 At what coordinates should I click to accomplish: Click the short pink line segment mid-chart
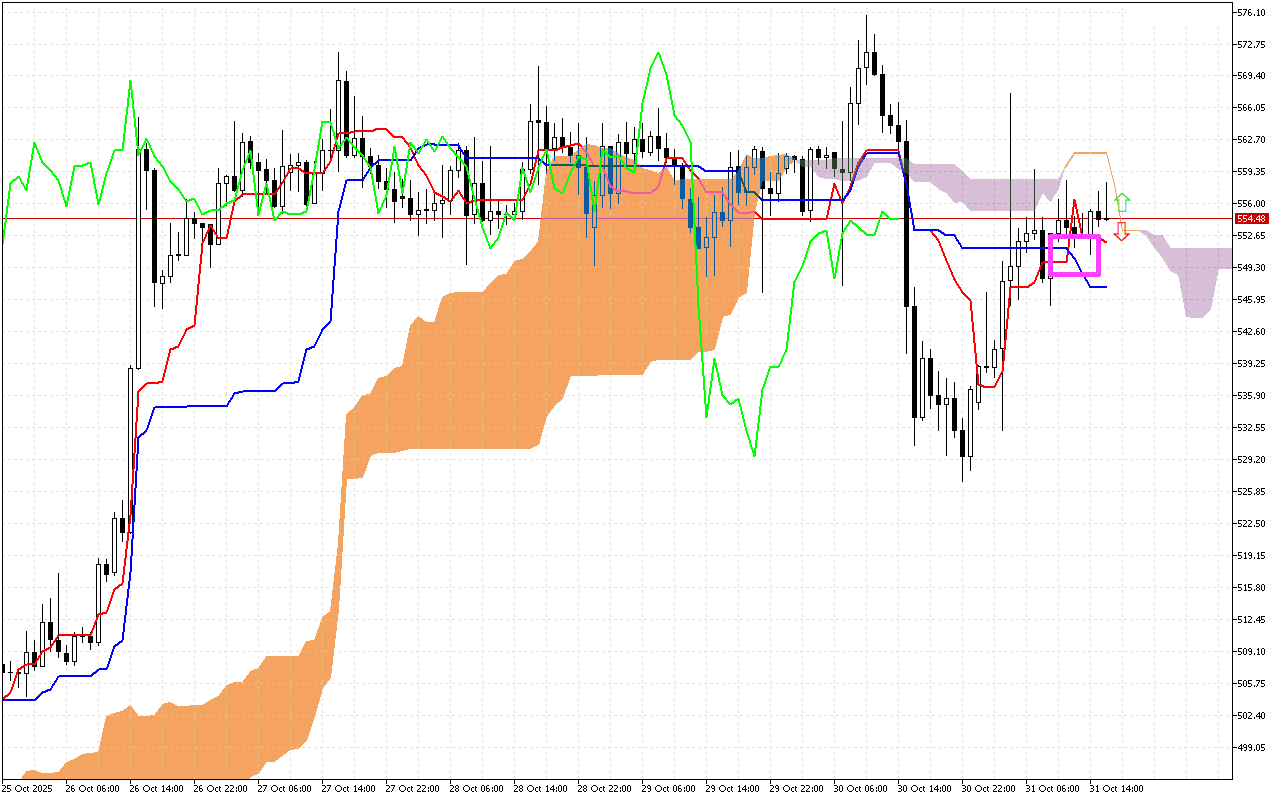pyautogui.click(x=640, y=189)
